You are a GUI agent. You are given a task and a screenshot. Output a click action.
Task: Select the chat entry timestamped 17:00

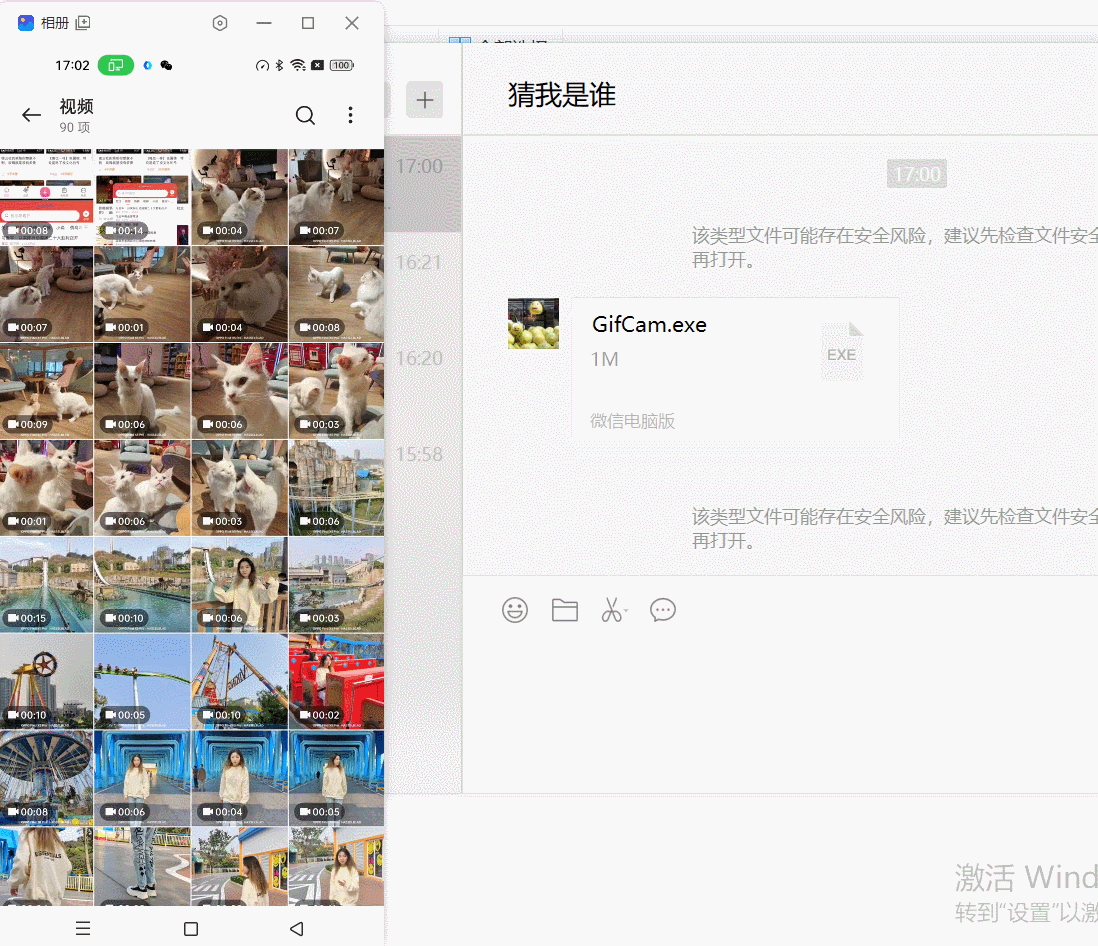pyautogui.click(x=423, y=184)
